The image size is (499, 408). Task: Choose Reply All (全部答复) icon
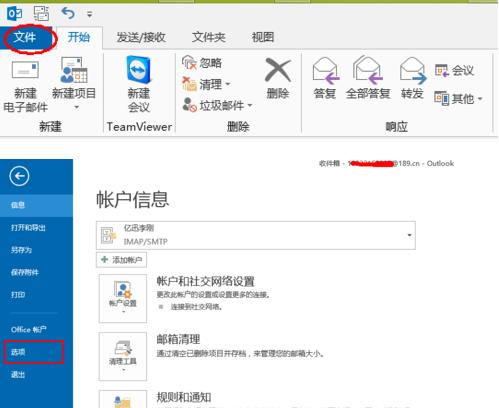[367, 70]
